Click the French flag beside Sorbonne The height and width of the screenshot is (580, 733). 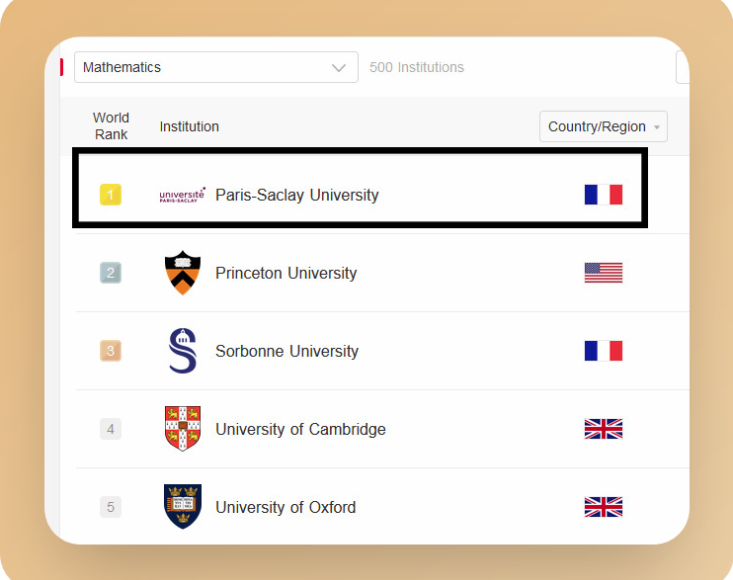(x=603, y=351)
